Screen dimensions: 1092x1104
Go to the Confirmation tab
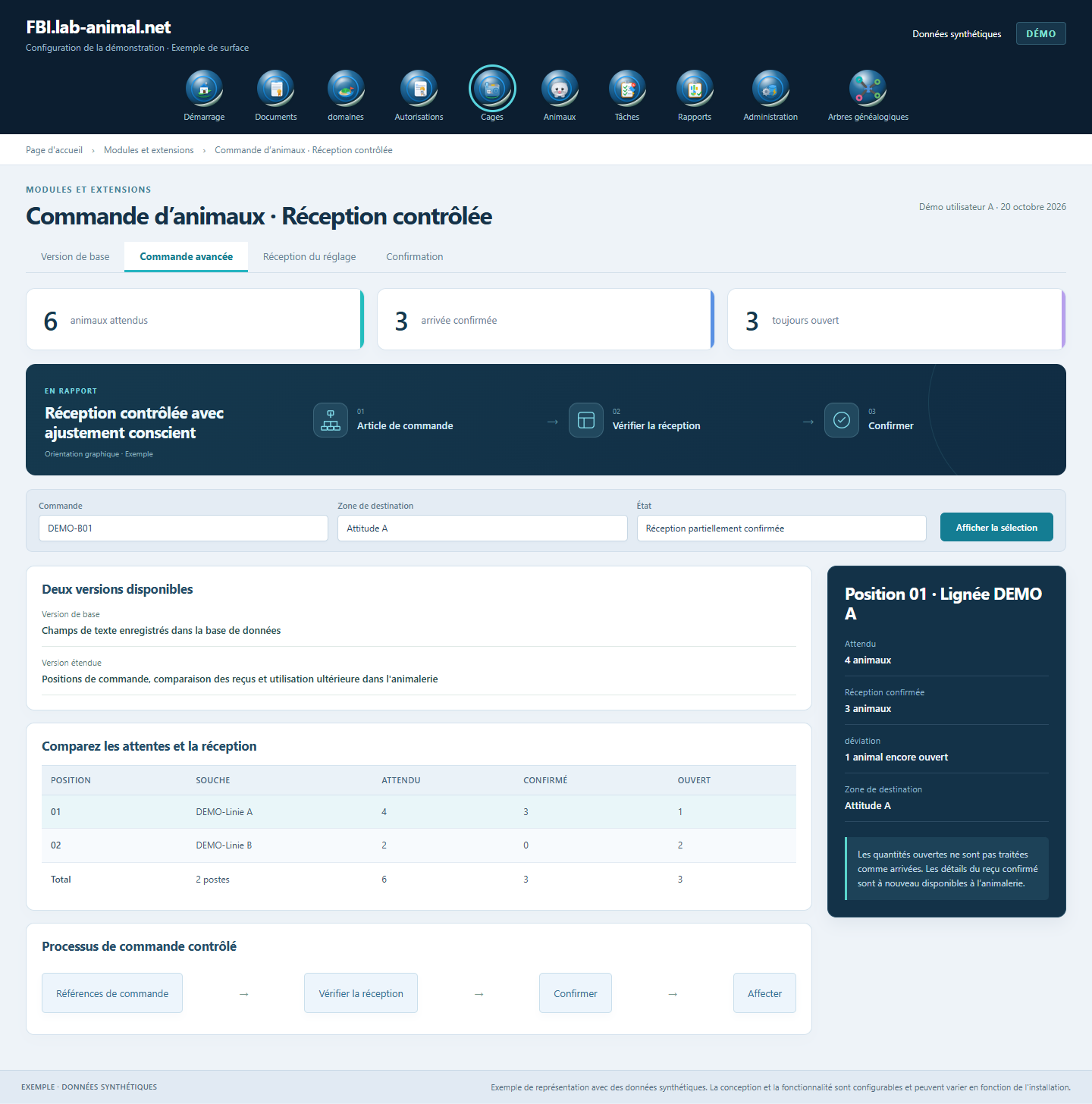point(415,257)
